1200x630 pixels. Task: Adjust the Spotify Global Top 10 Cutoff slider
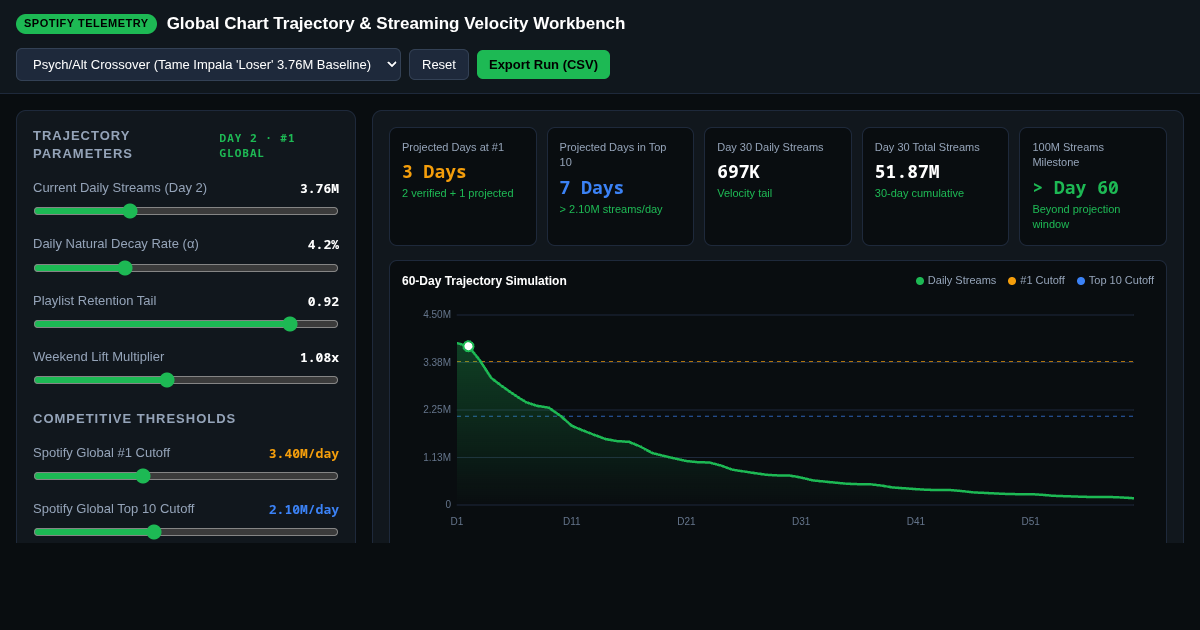pos(186,532)
